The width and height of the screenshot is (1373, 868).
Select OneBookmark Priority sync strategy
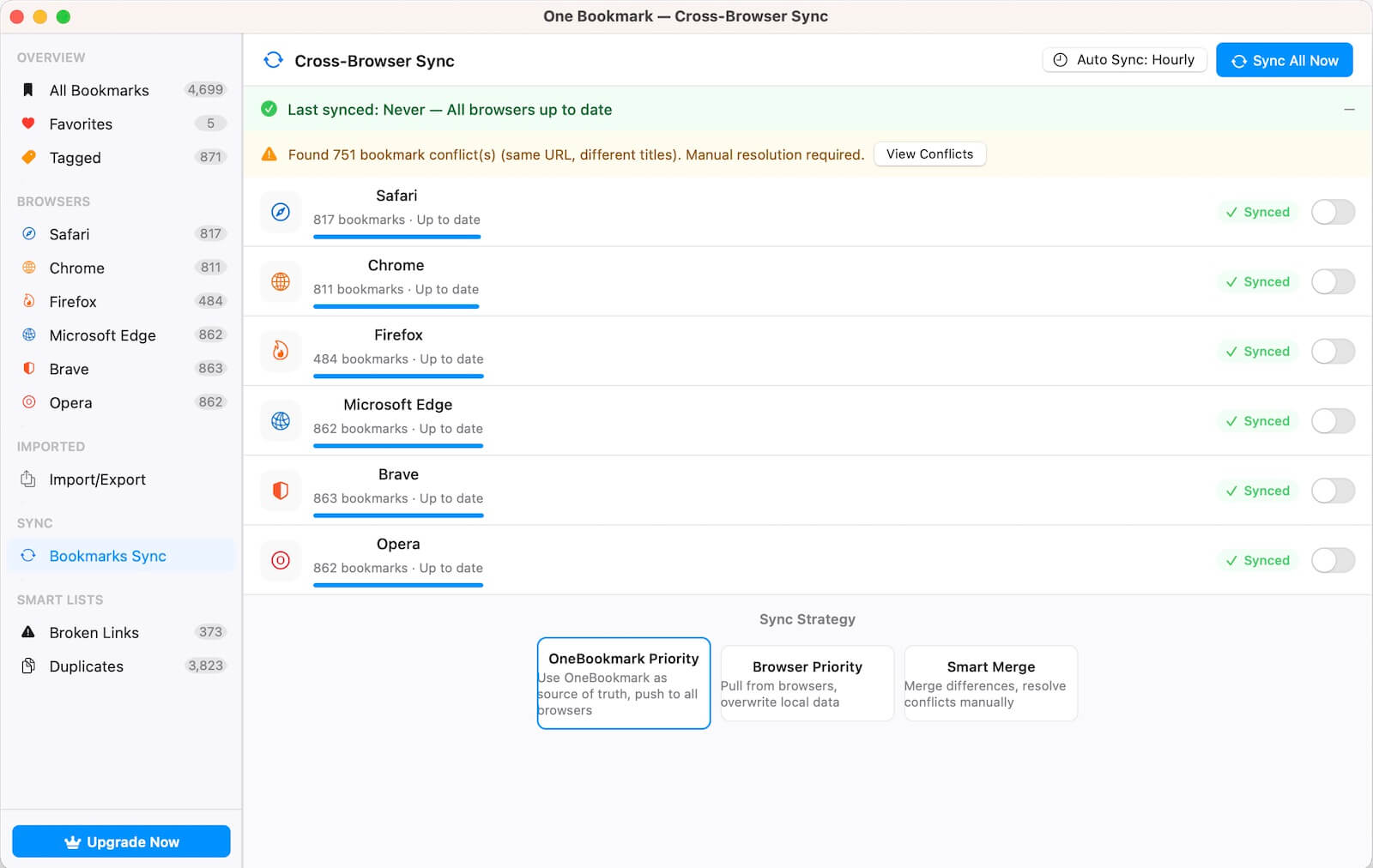pyautogui.click(x=624, y=683)
